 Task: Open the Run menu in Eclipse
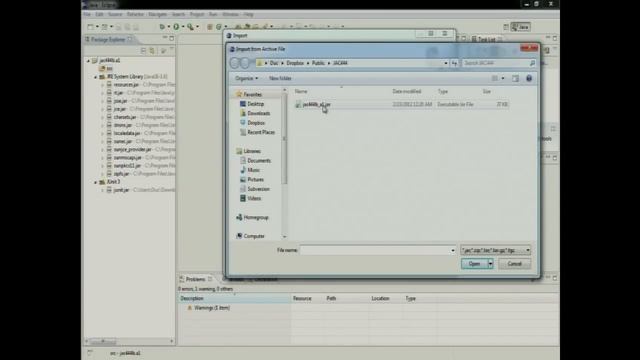point(213,14)
